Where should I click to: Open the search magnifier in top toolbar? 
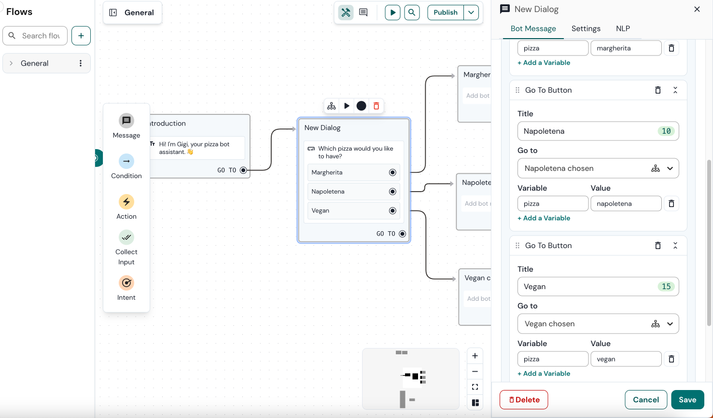click(x=412, y=13)
